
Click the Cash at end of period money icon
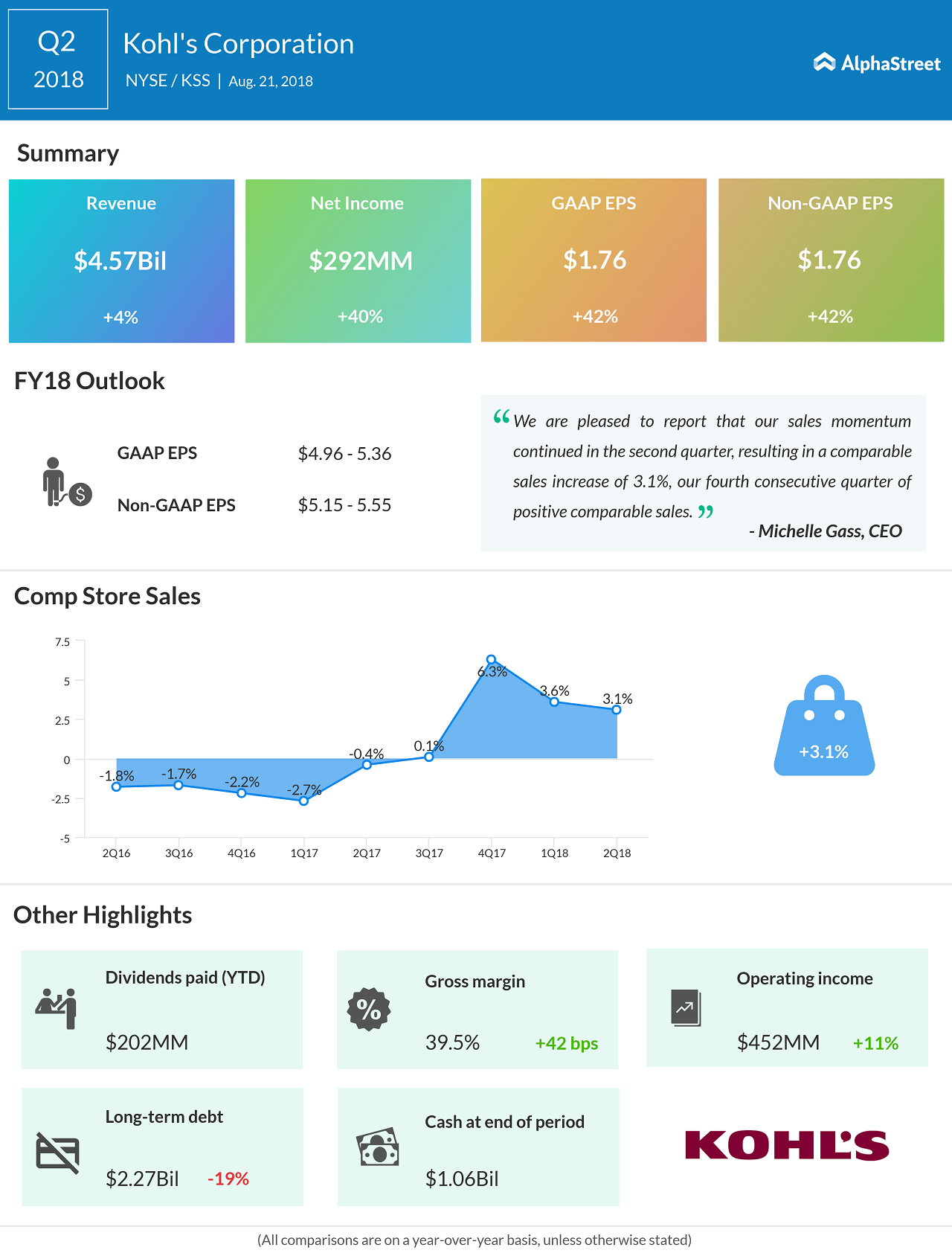379,1147
